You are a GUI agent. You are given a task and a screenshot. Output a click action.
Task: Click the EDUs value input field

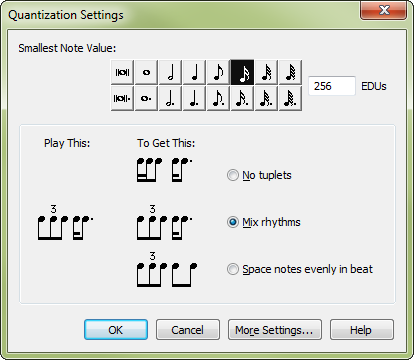(x=332, y=86)
